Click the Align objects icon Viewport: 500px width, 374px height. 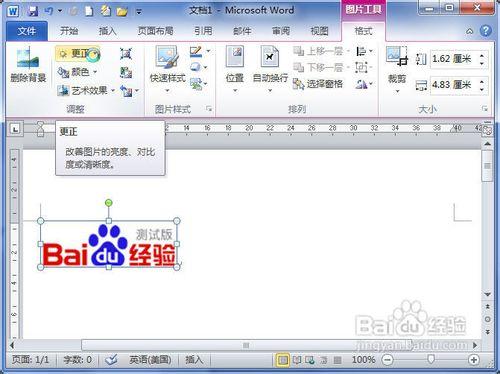point(361,51)
